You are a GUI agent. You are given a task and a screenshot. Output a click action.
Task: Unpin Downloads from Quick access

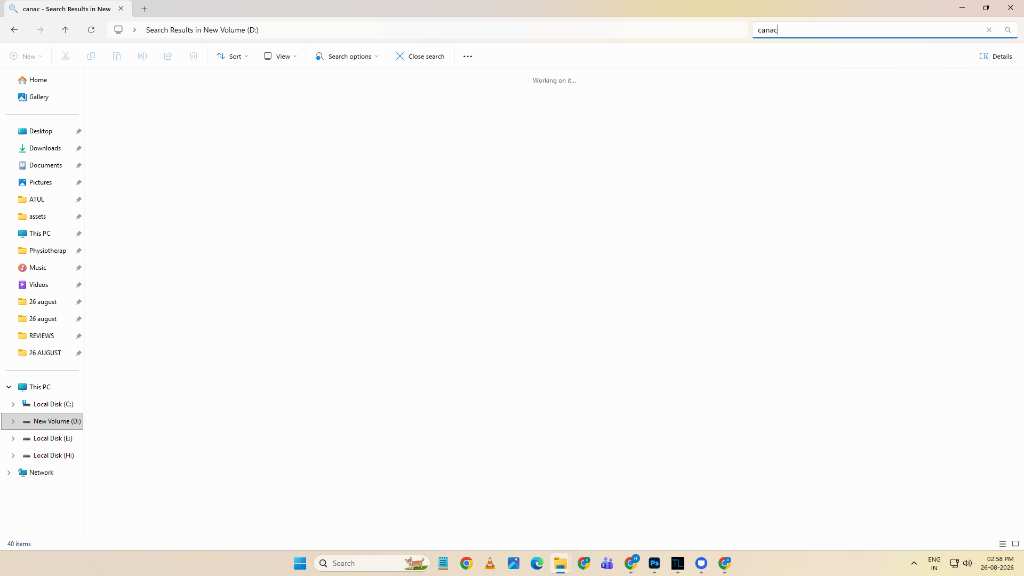coord(78,148)
